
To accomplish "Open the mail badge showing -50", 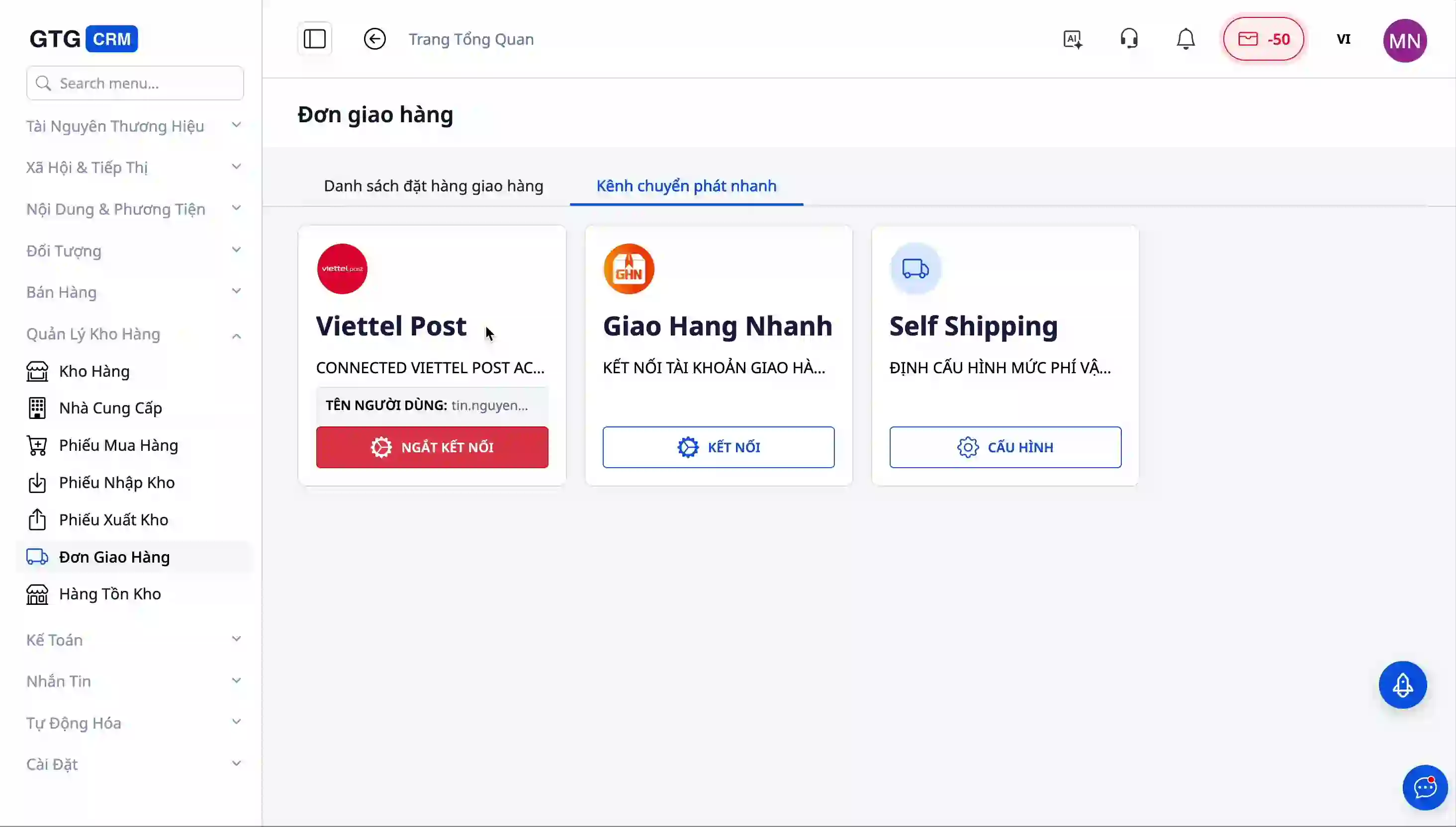I will tap(1263, 39).
